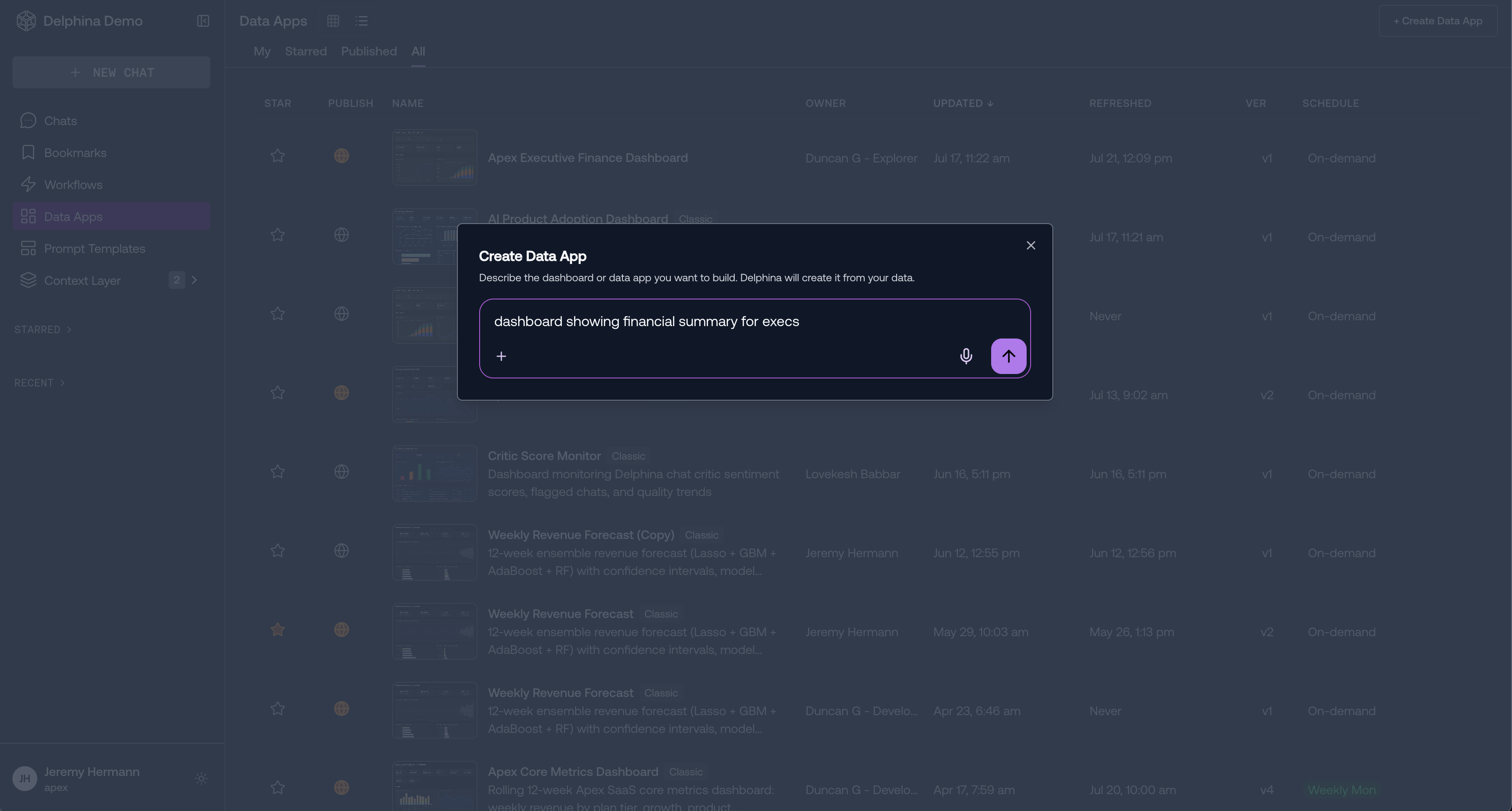1512x811 pixels.
Task: Click the REFRESHED column header
Action: (x=1121, y=103)
